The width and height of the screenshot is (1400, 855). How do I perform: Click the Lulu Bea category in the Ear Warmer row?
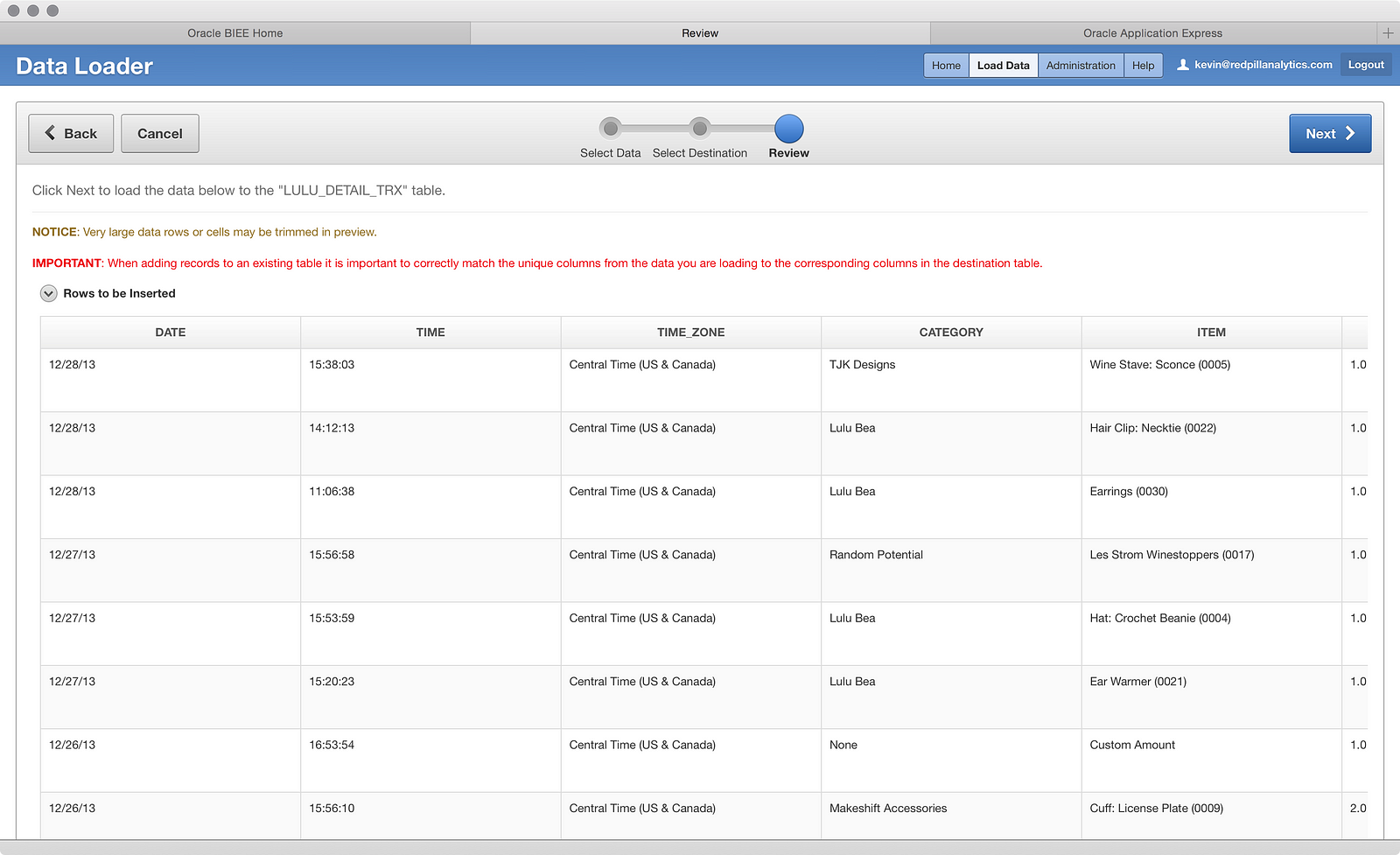coord(951,697)
